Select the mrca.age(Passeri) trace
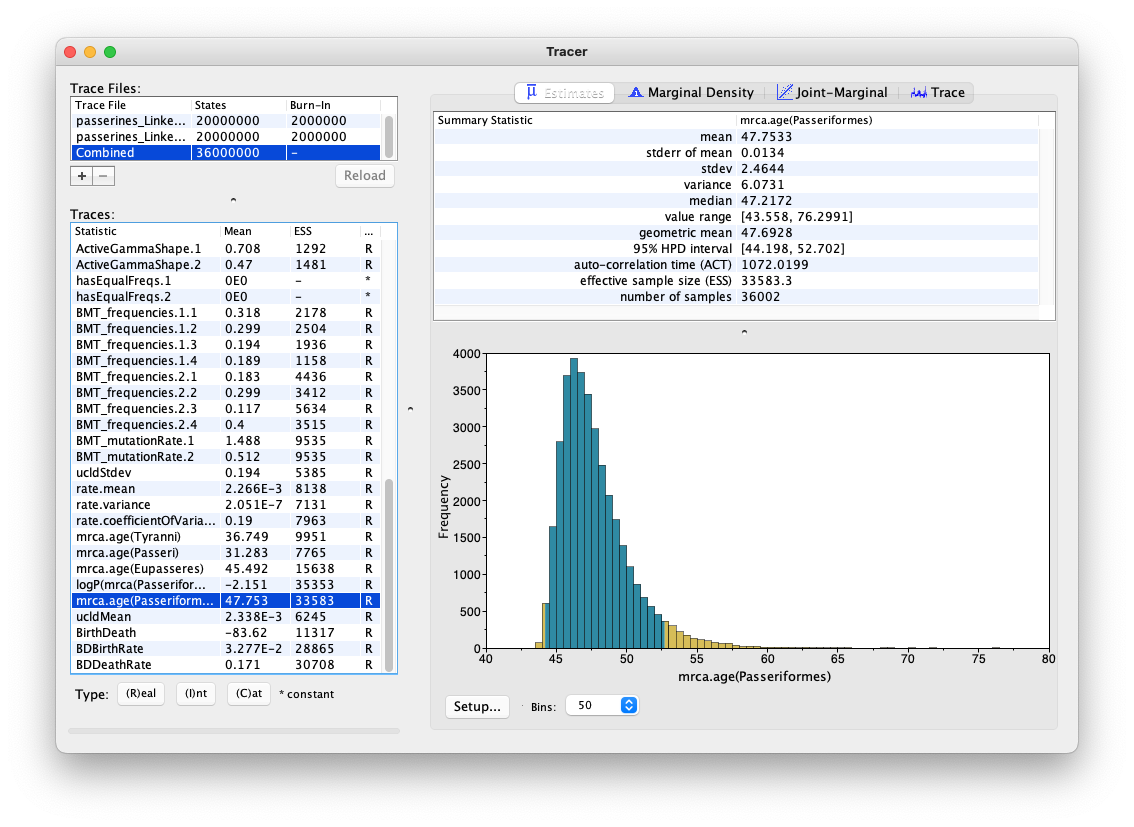 click(226, 552)
